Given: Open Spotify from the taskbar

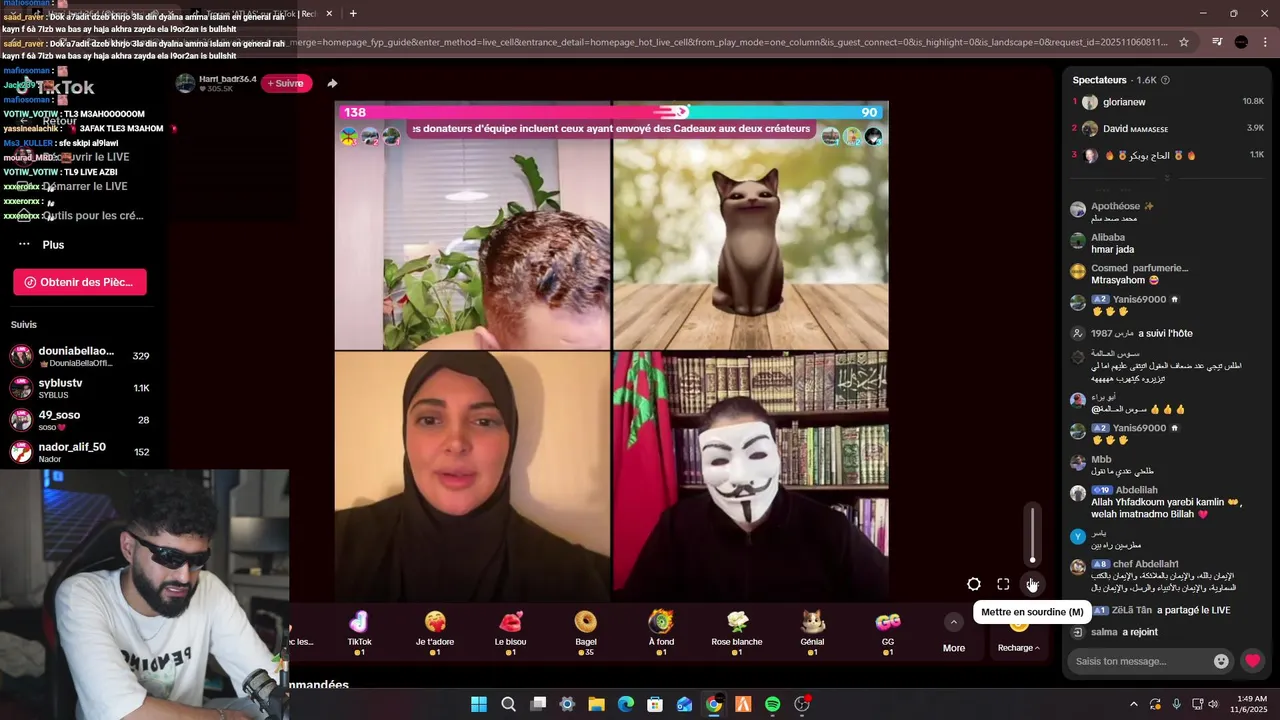Looking at the screenshot, I should 772,704.
